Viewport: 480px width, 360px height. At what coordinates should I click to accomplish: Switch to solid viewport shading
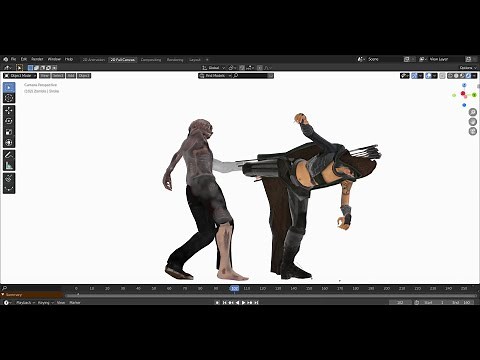(x=456, y=76)
